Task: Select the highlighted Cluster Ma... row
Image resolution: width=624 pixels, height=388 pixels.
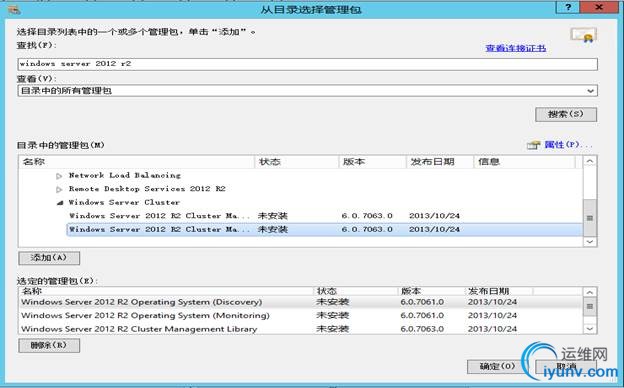Action: pyautogui.click(x=324, y=230)
